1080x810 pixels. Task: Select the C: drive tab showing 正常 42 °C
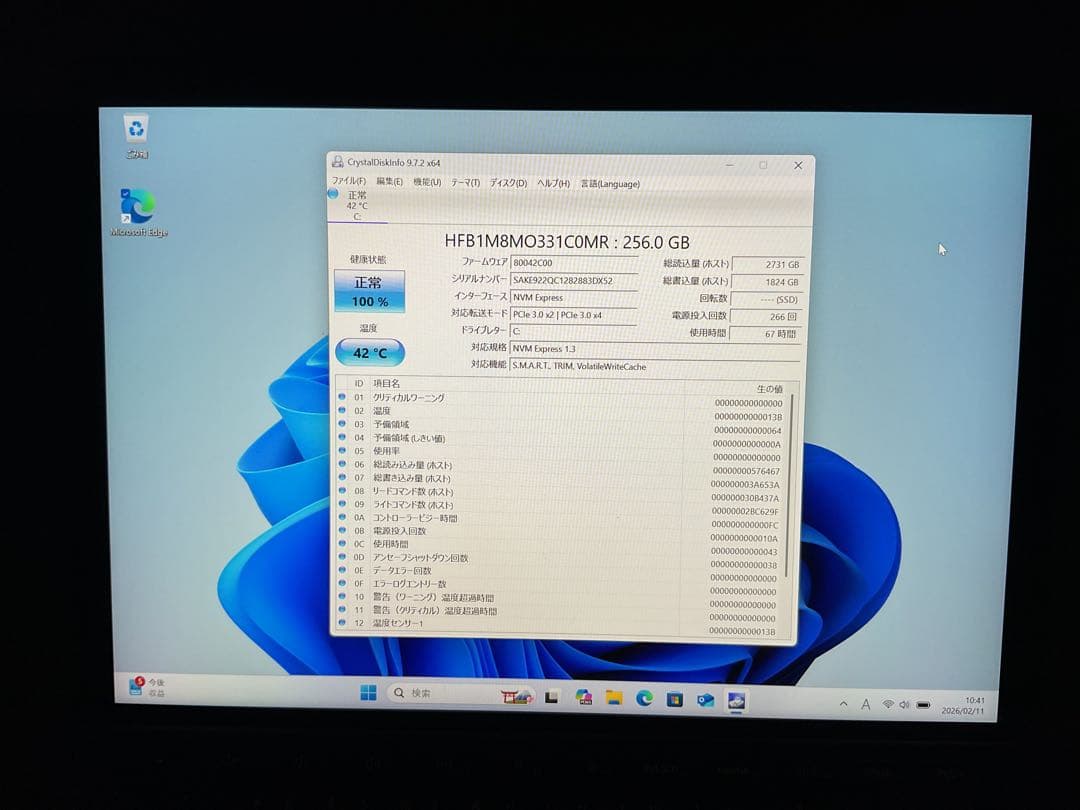pos(356,205)
